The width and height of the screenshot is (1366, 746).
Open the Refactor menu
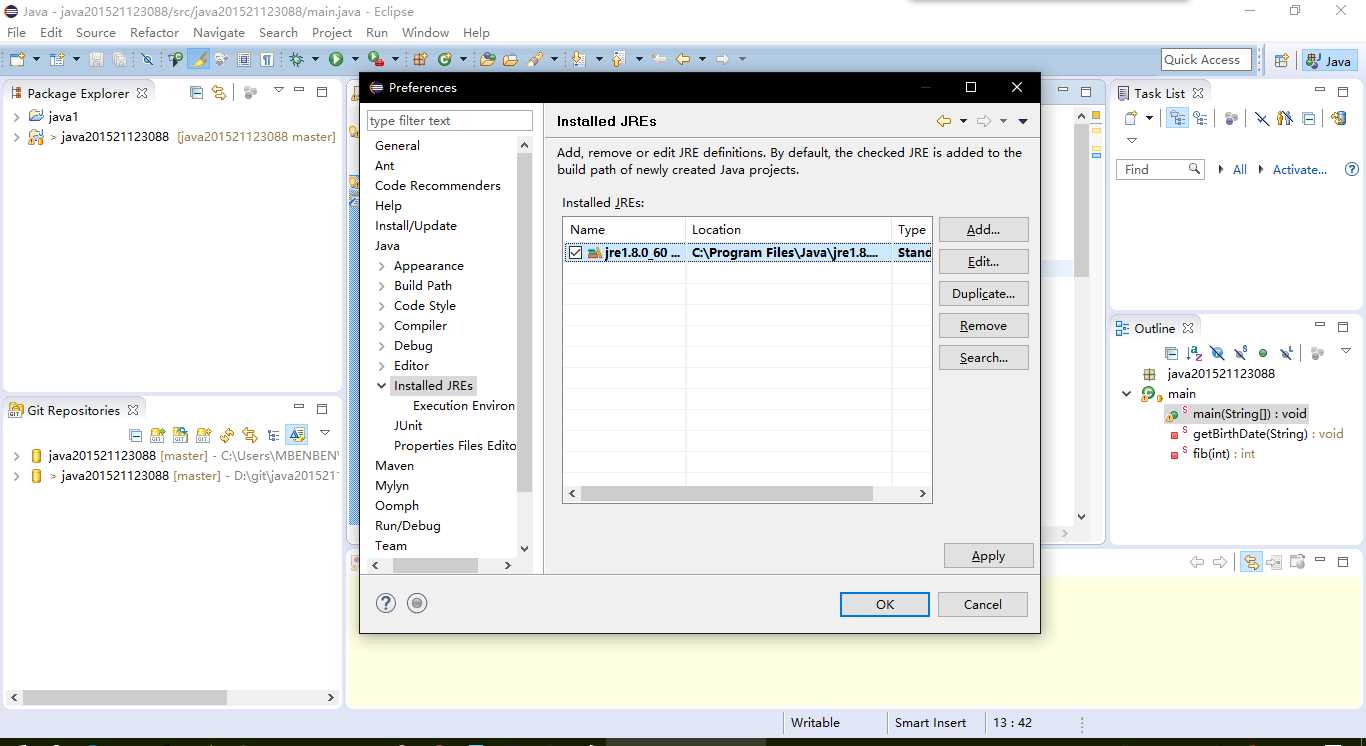tap(154, 32)
